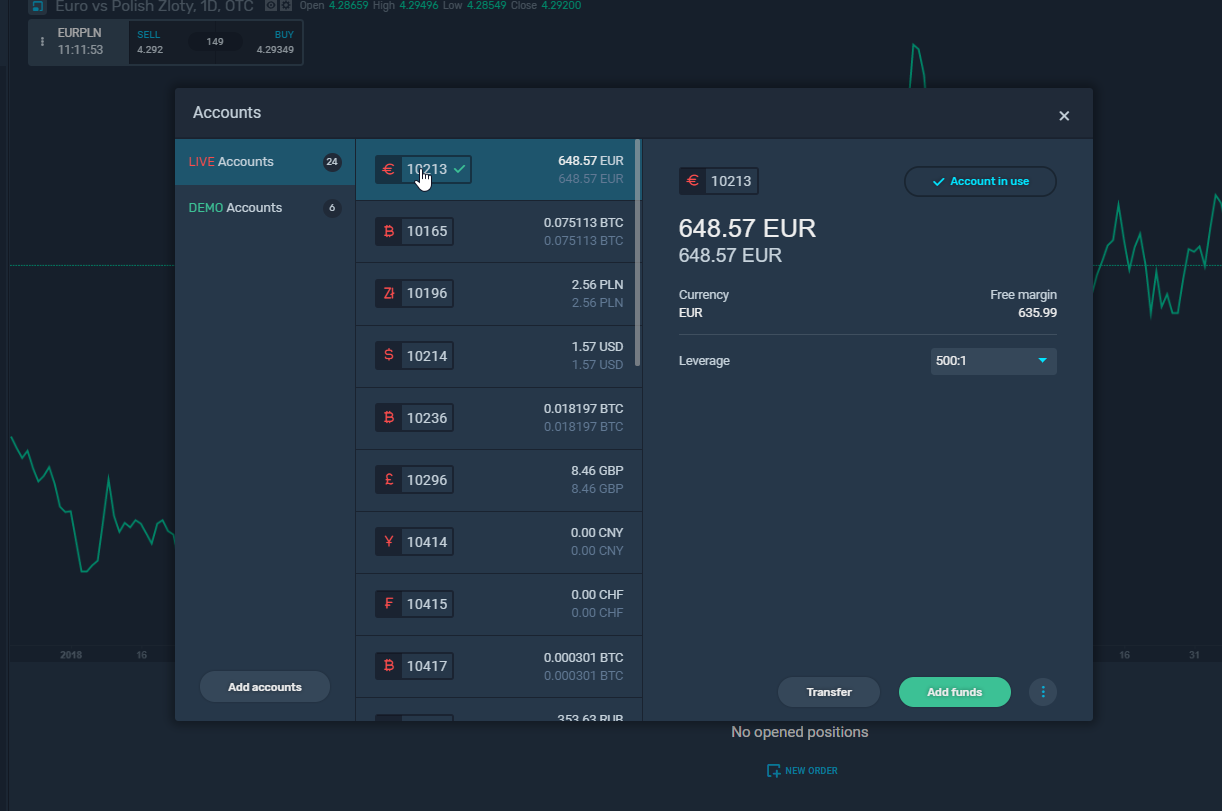Open the three-dot more options menu beside Add funds
This screenshot has height=811, width=1222.
(1043, 692)
